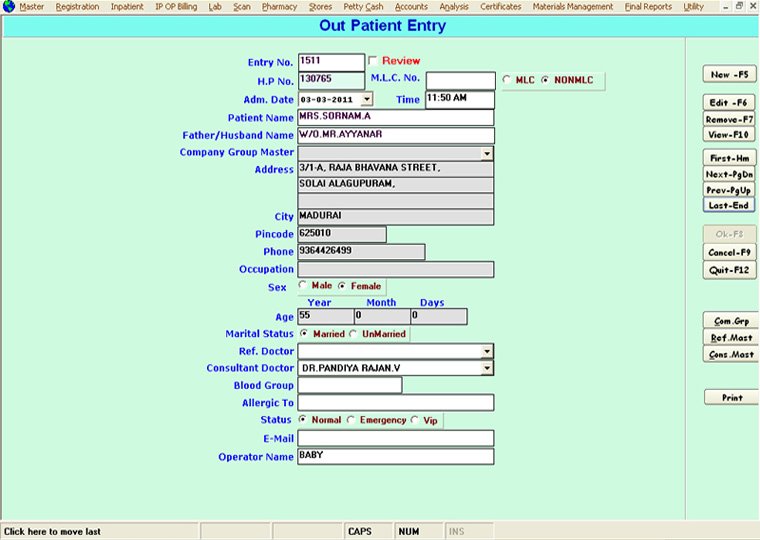760x540 pixels.
Task: Expand the Consultant Doctor combo box
Action: [487, 368]
